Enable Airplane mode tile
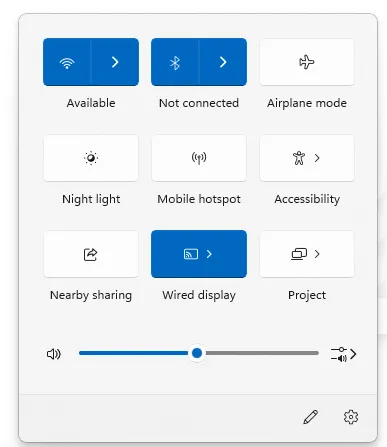 pyautogui.click(x=307, y=62)
